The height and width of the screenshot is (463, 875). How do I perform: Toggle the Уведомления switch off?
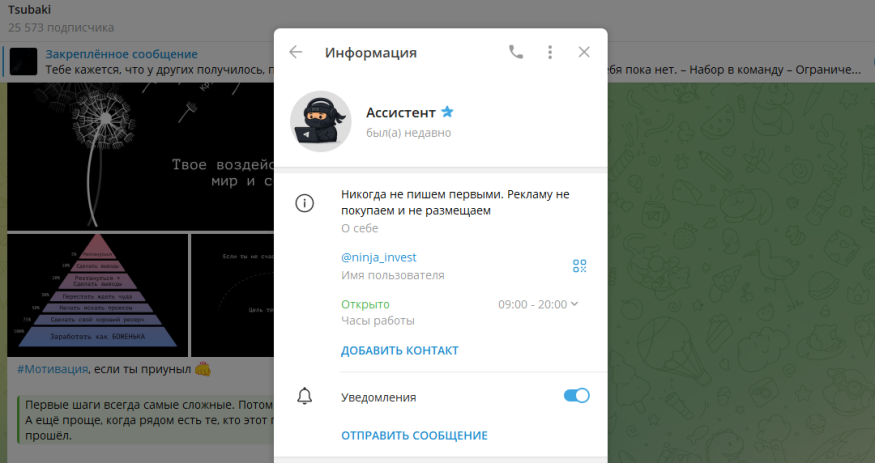tap(577, 396)
